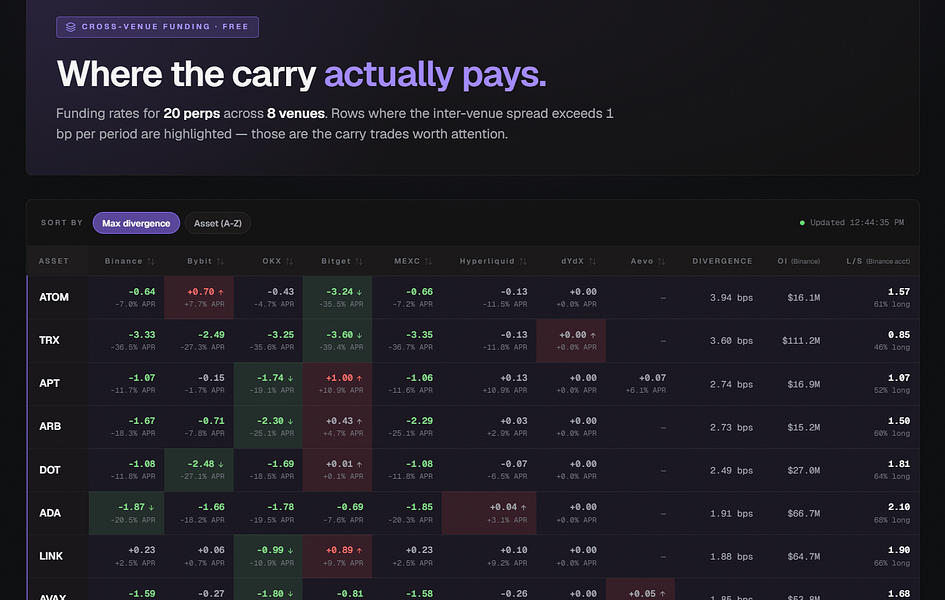Sort by MEXC column arrows icon
Screen dimensions: 945x600
coord(428,261)
